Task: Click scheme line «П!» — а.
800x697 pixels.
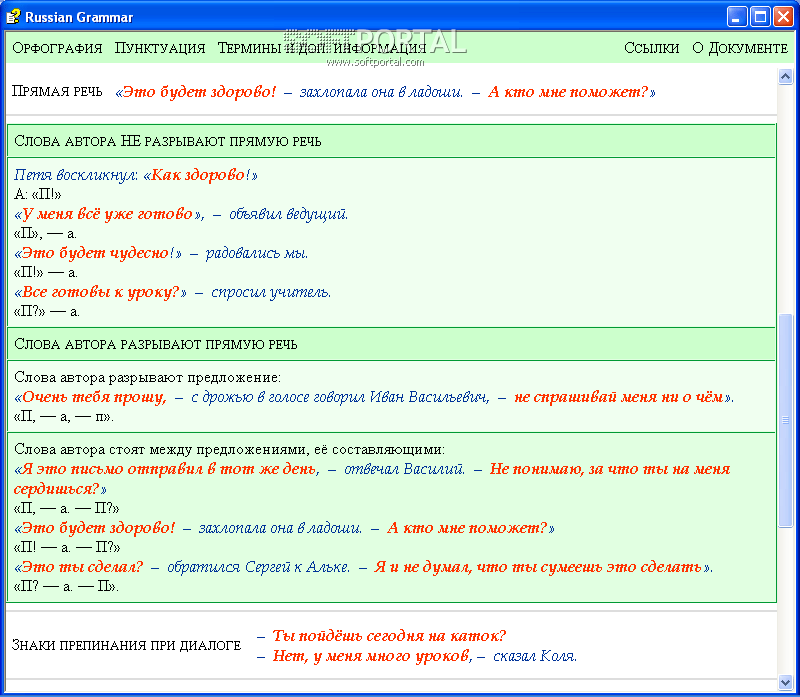Action: (x=45, y=272)
